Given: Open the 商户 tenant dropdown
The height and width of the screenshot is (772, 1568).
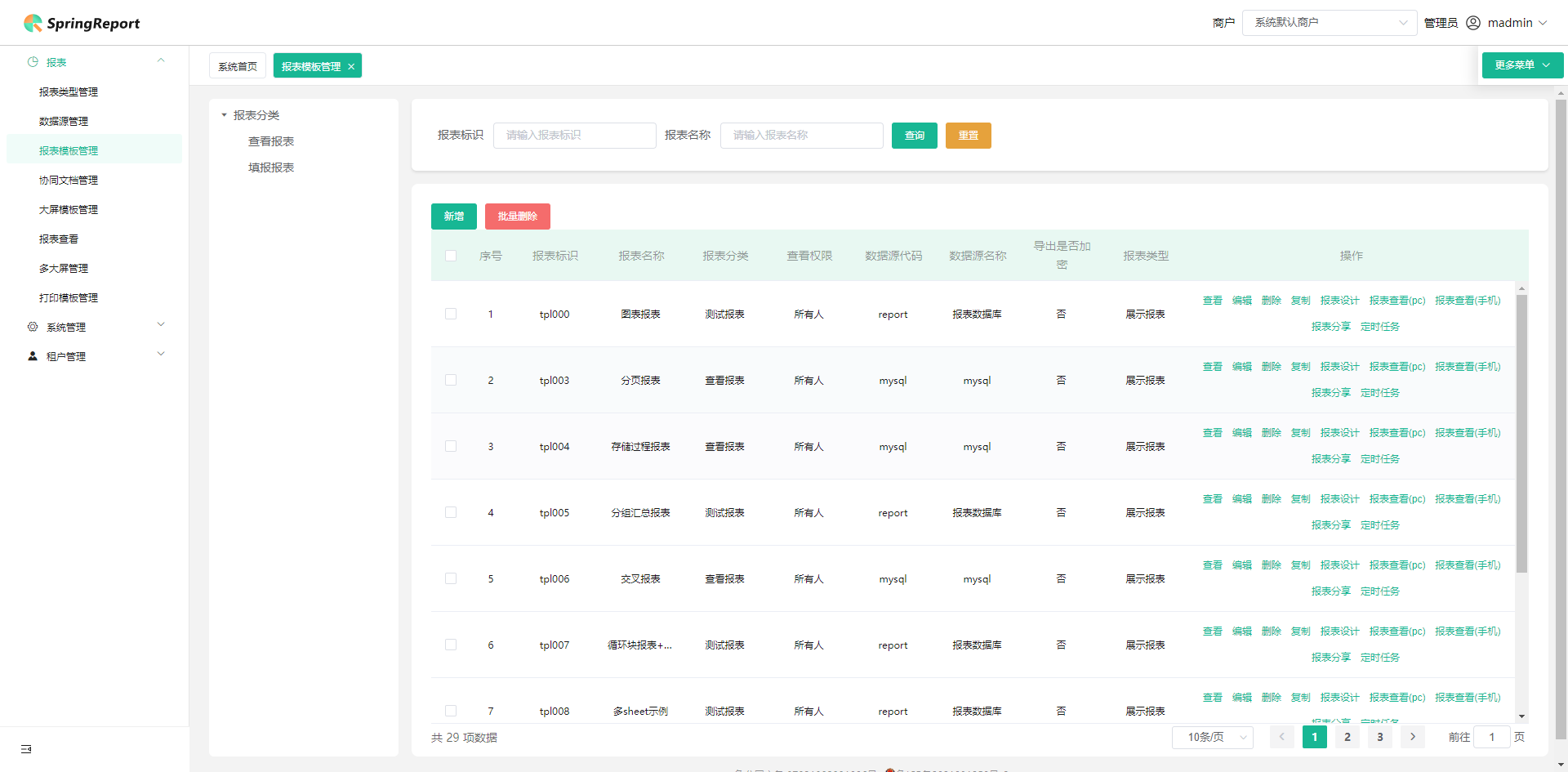Looking at the screenshot, I should pyautogui.click(x=1330, y=23).
